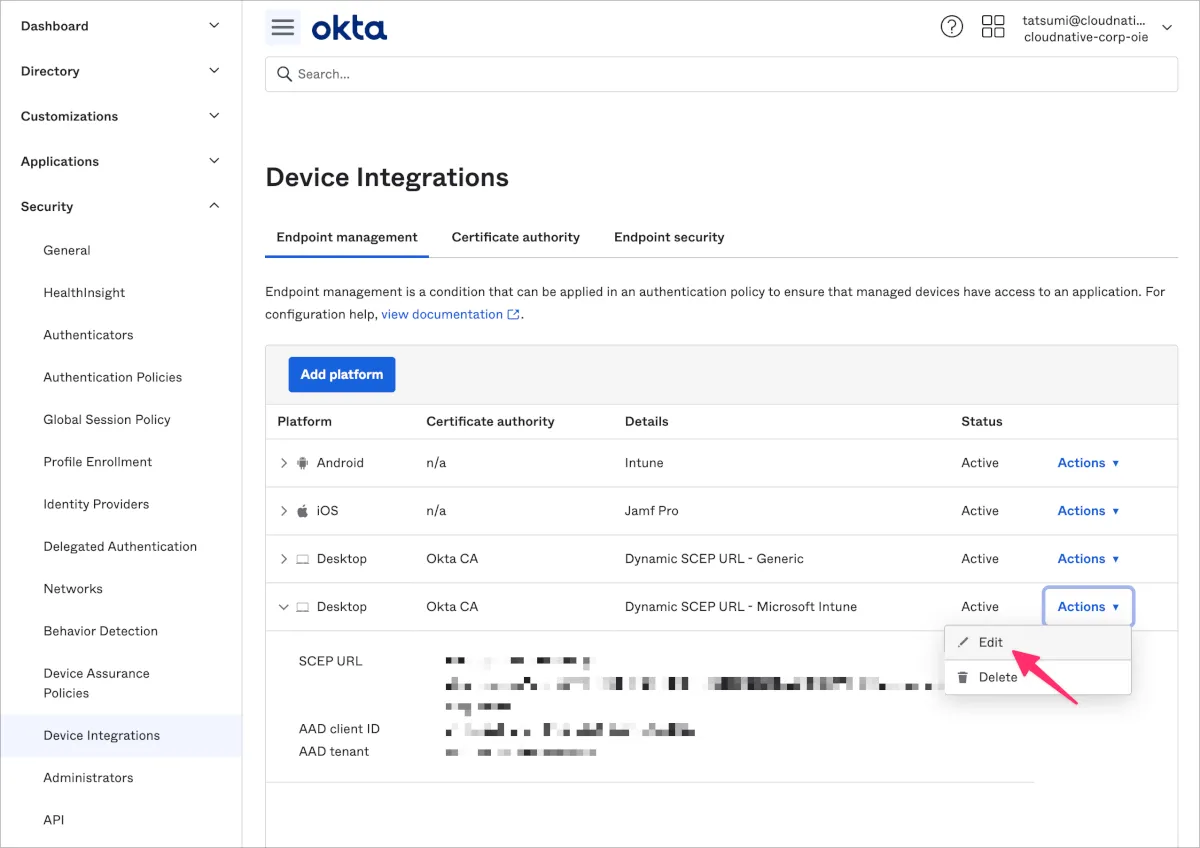Open the help question mark icon
Image resolution: width=1200 pixels, height=848 pixels.
point(952,27)
